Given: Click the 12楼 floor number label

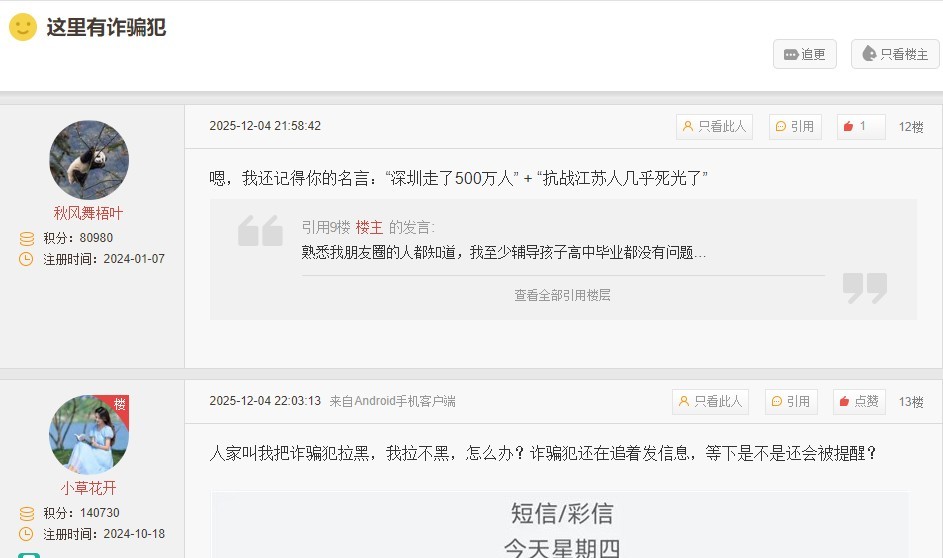Looking at the screenshot, I should pos(910,126).
